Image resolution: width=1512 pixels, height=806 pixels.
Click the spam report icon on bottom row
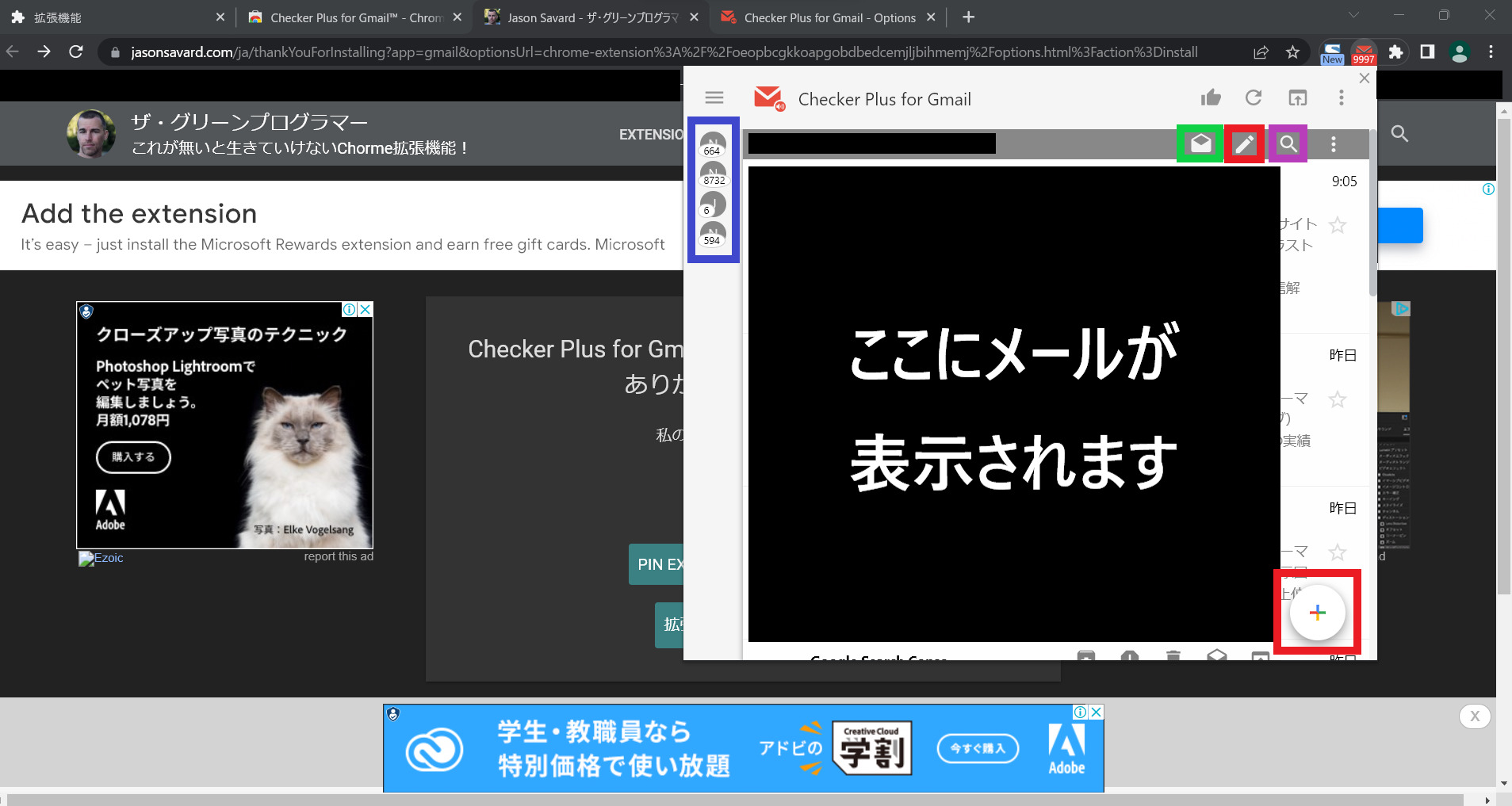[1130, 655]
